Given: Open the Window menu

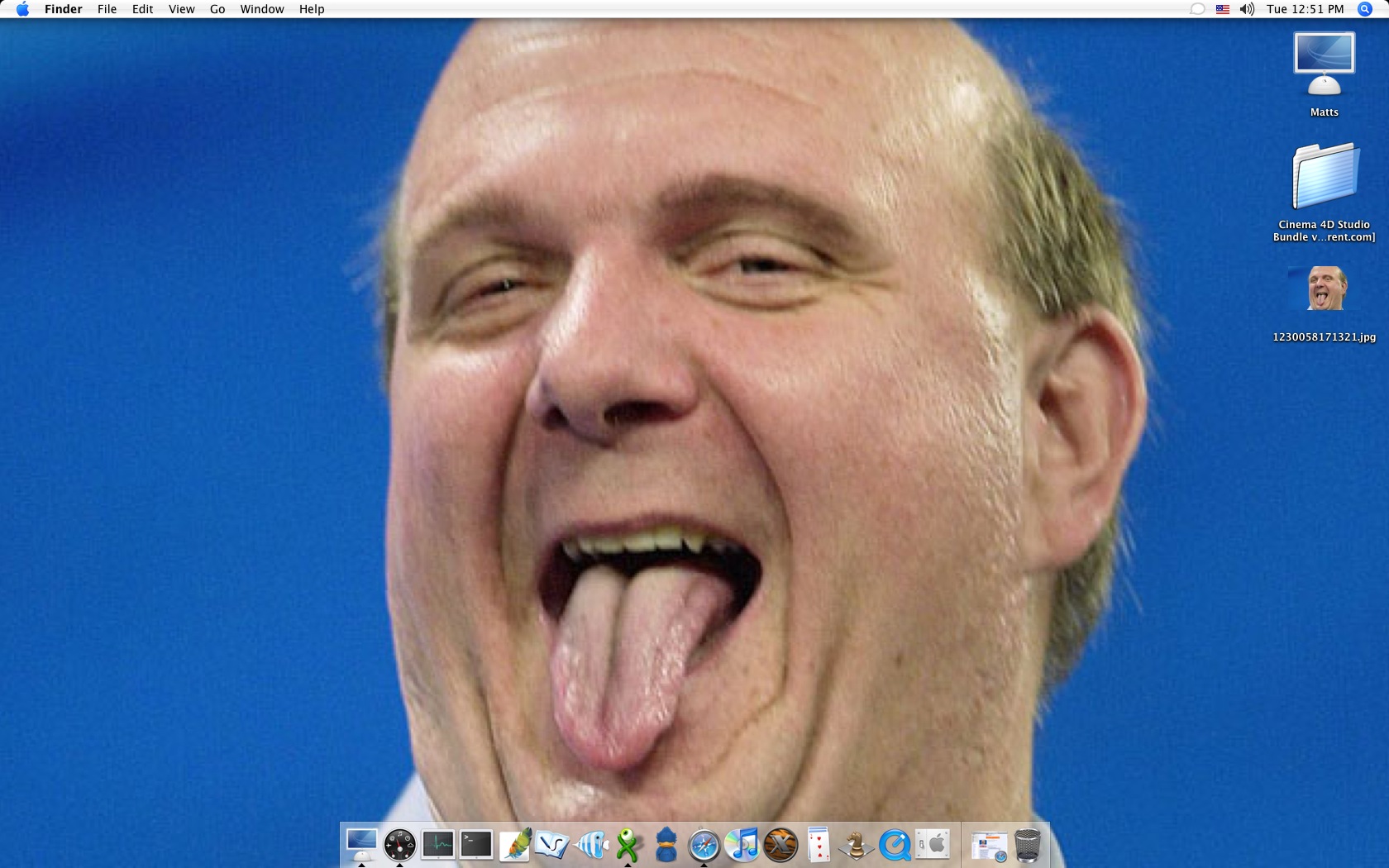Looking at the screenshot, I should coord(262,9).
